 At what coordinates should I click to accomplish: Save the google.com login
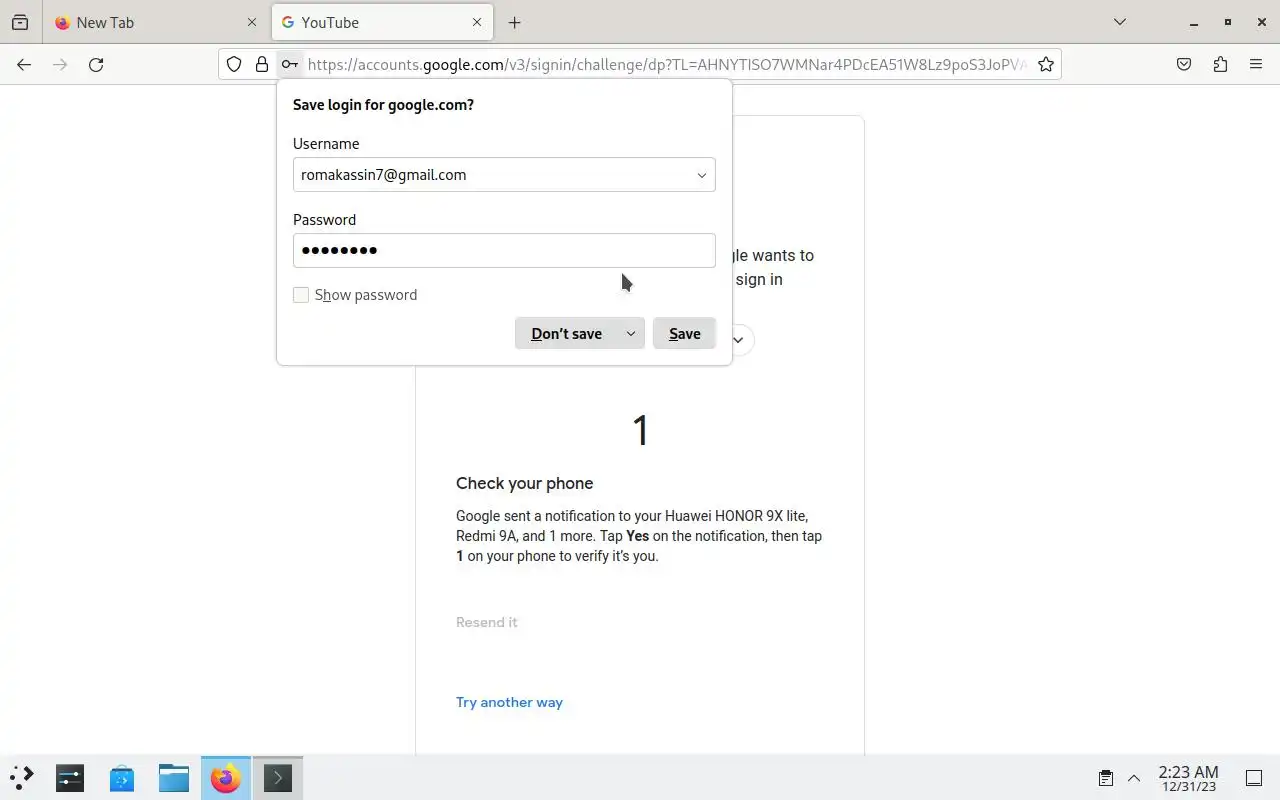[685, 334]
